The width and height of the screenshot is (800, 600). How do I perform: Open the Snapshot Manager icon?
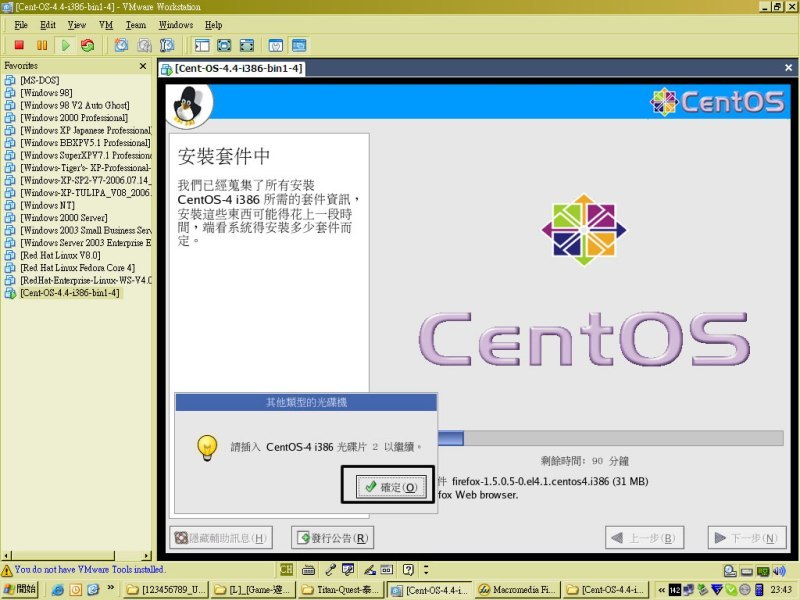(167, 45)
